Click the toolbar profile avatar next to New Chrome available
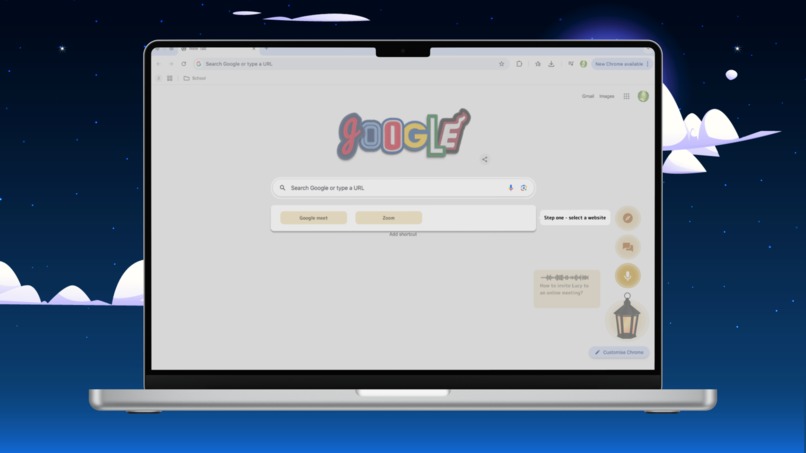Viewport: 806px width, 453px height. tap(583, 64)
